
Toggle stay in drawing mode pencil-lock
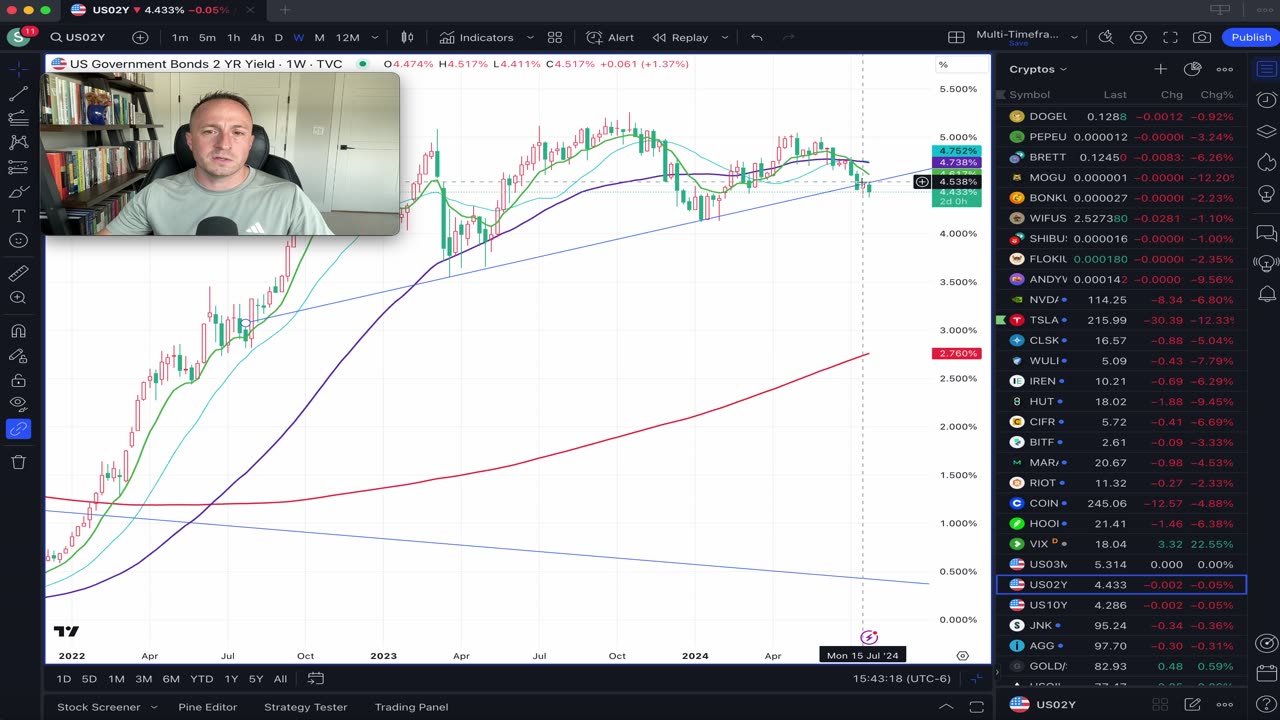click(x=18, y=355)
